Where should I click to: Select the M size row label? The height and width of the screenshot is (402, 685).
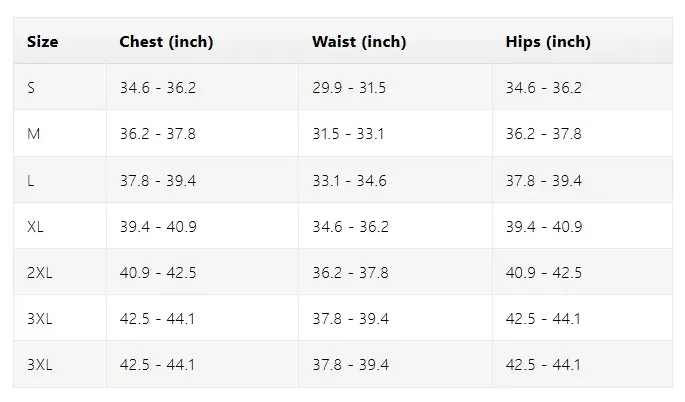[x=34, y=134]
